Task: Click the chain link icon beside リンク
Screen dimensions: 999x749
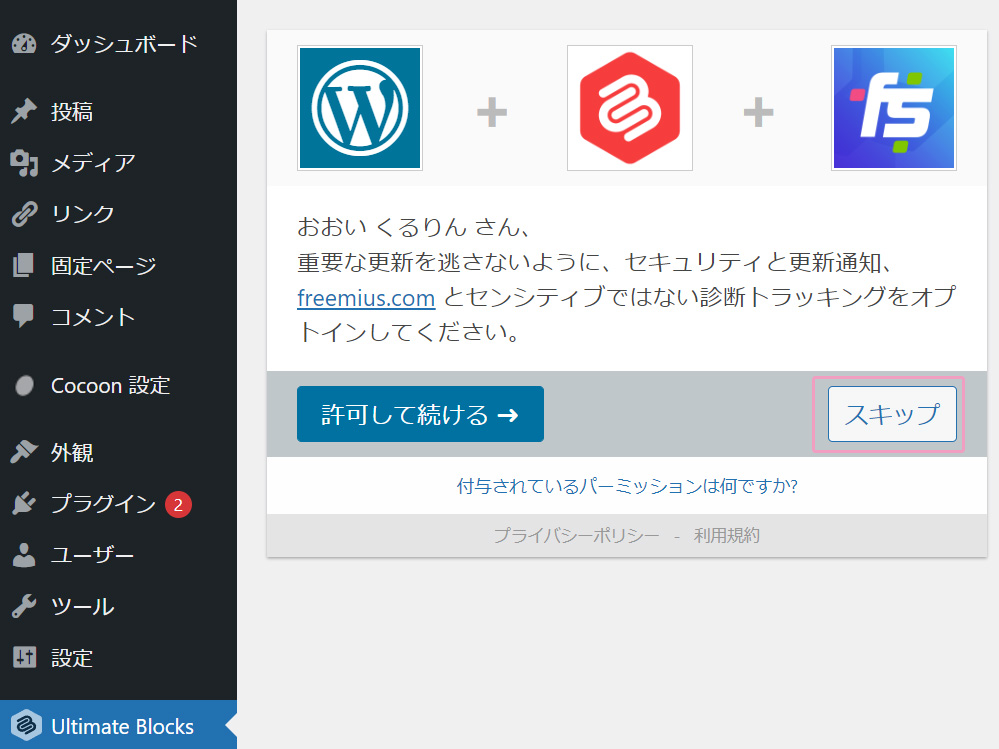Action: tap(24, 214)
